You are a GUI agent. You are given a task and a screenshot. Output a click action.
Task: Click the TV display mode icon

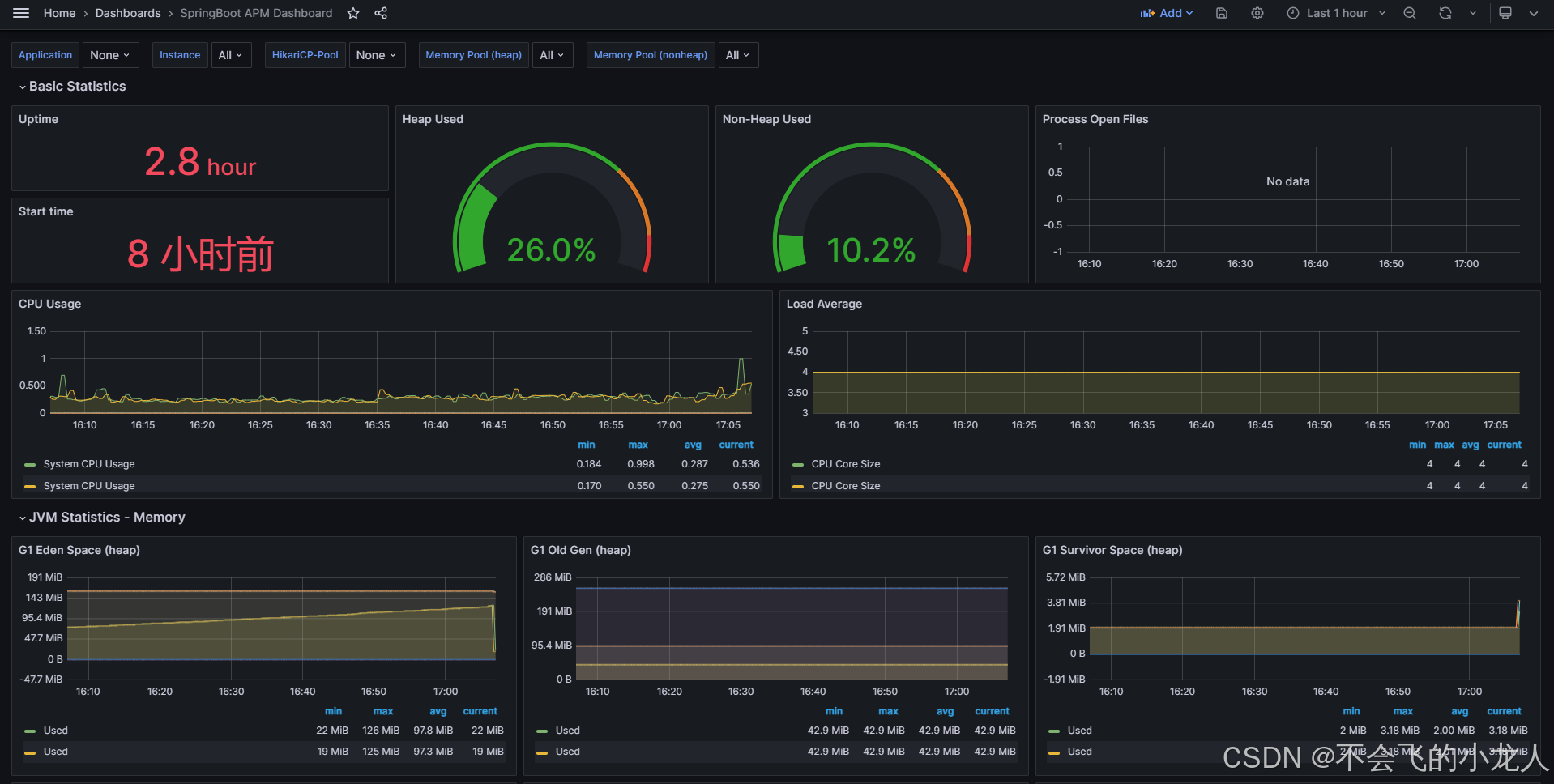point(1505,13)
